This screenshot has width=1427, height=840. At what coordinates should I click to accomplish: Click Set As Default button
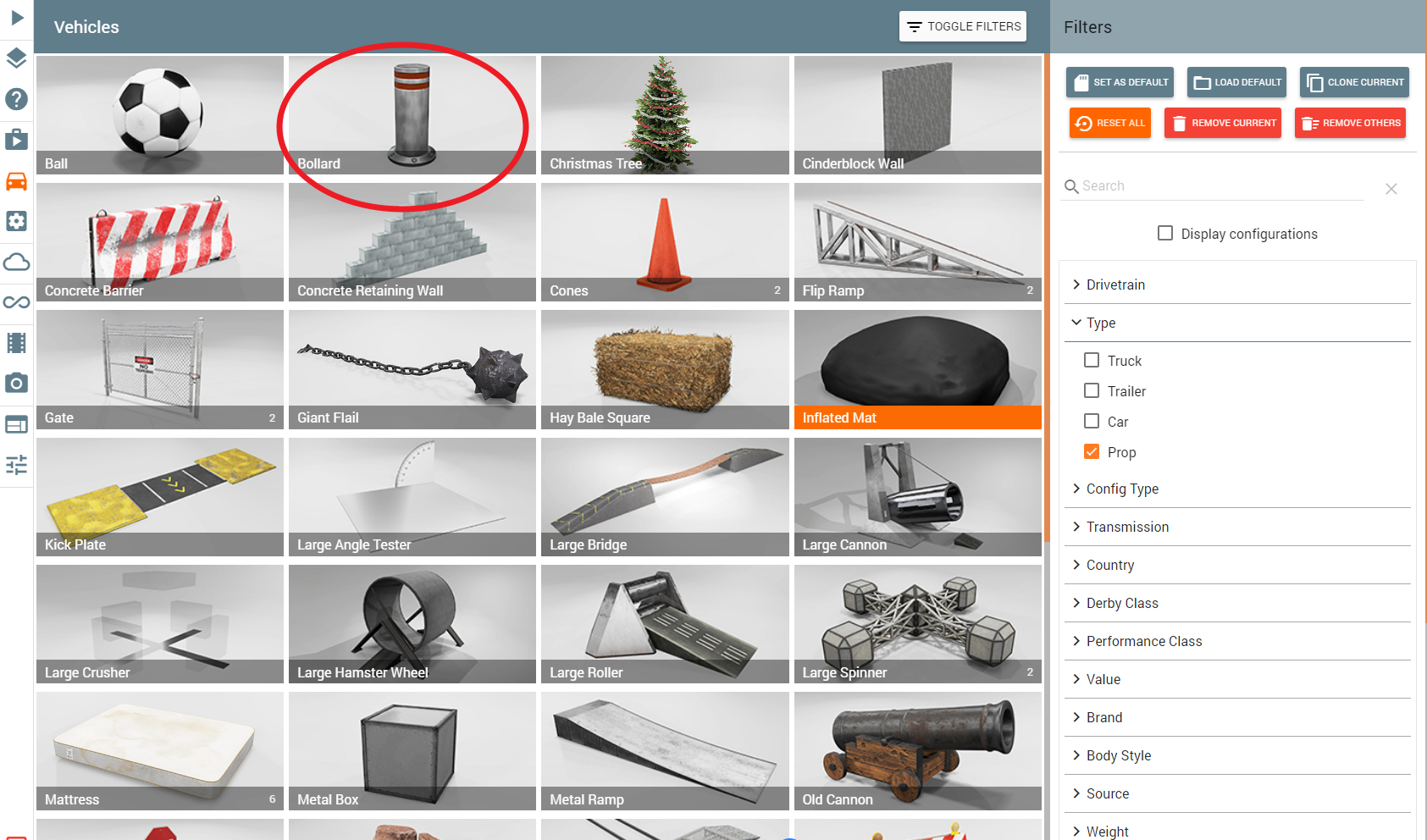[x=1120, y=82]
